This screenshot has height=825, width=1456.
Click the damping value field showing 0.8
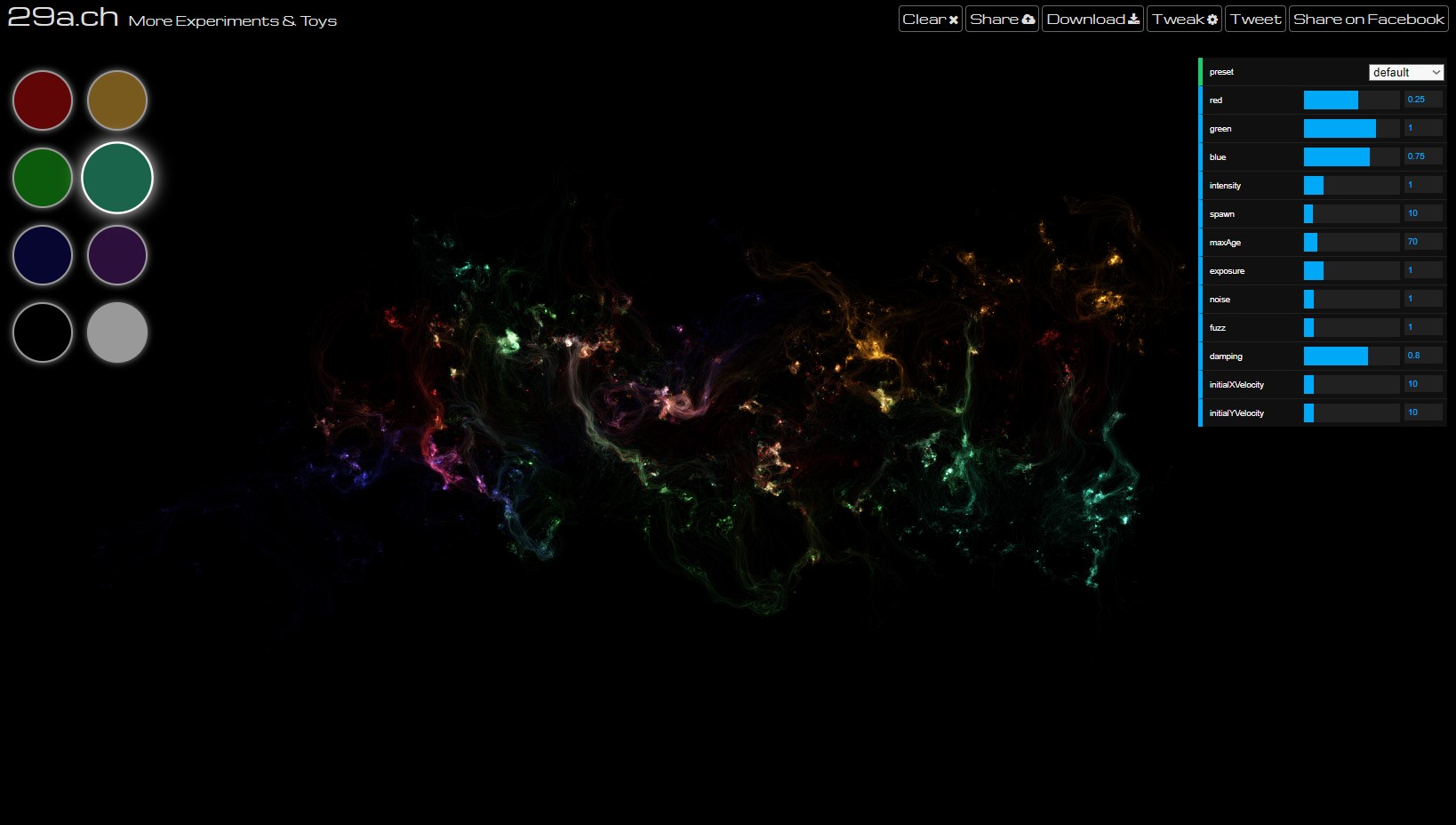(1423, 356)
